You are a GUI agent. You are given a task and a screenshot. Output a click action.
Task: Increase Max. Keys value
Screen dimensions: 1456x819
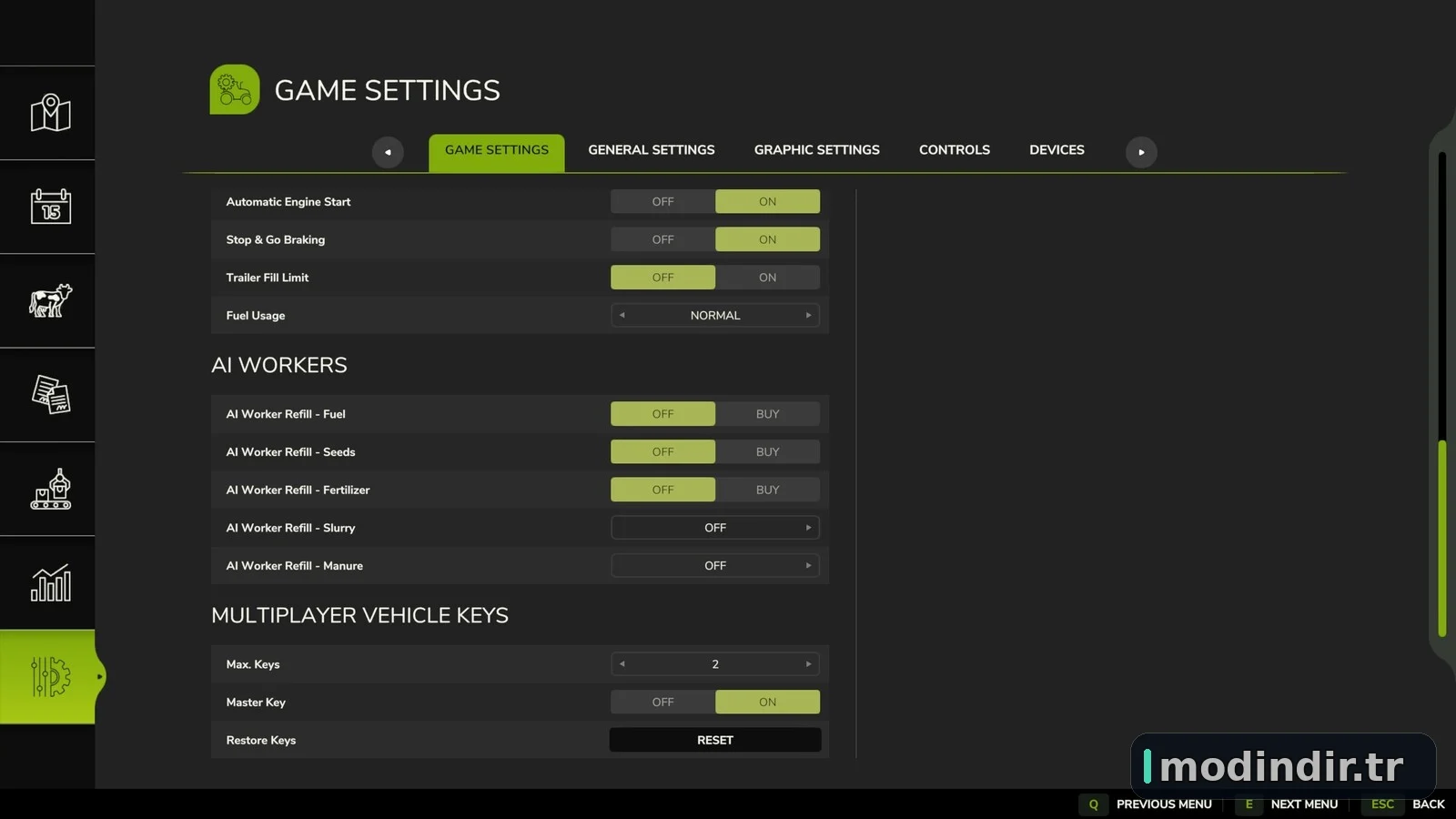click(x=808, y=664)
